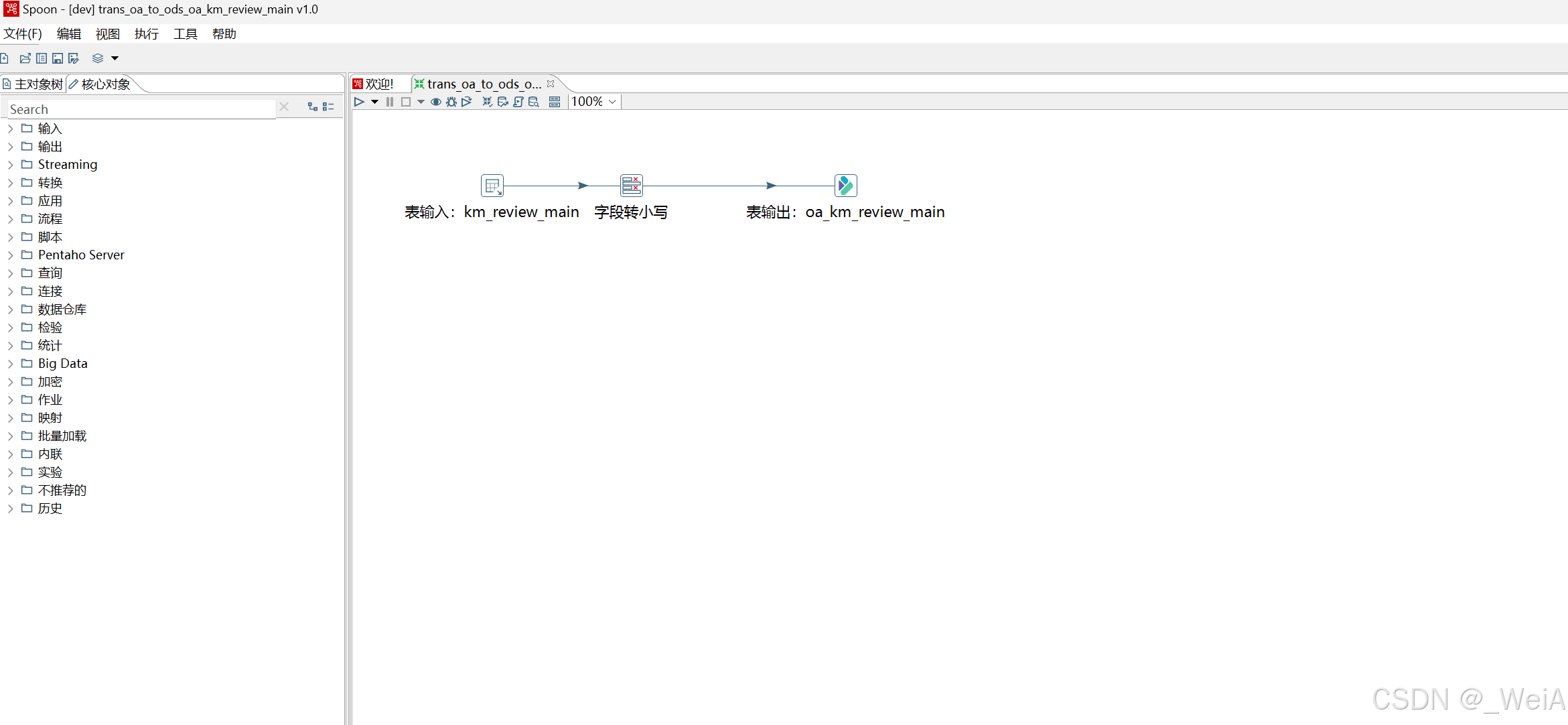Image resolution: width=1568 pixels, height=725 pixels.
Task: Run the transformation
Action: pyautogui.click(x=359, y=102)
